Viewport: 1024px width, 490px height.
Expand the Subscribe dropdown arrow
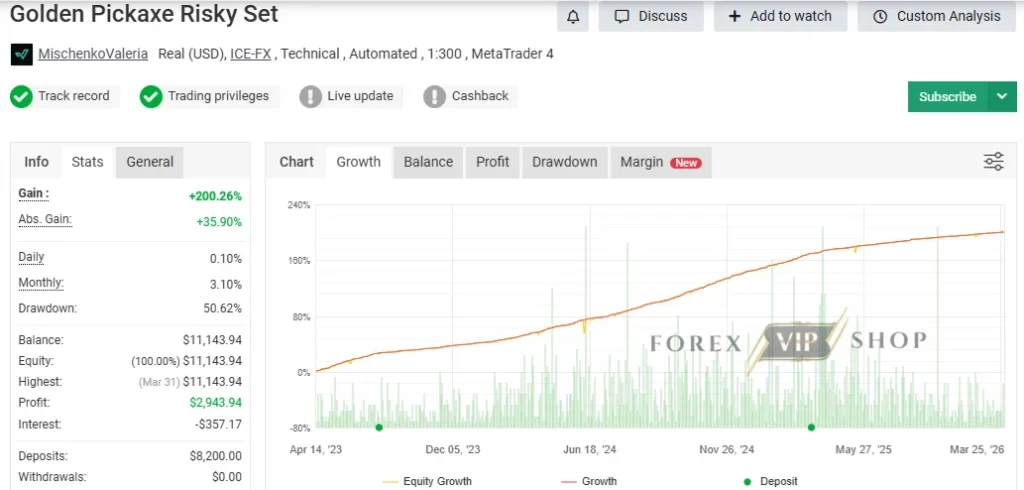(1002, 97)
